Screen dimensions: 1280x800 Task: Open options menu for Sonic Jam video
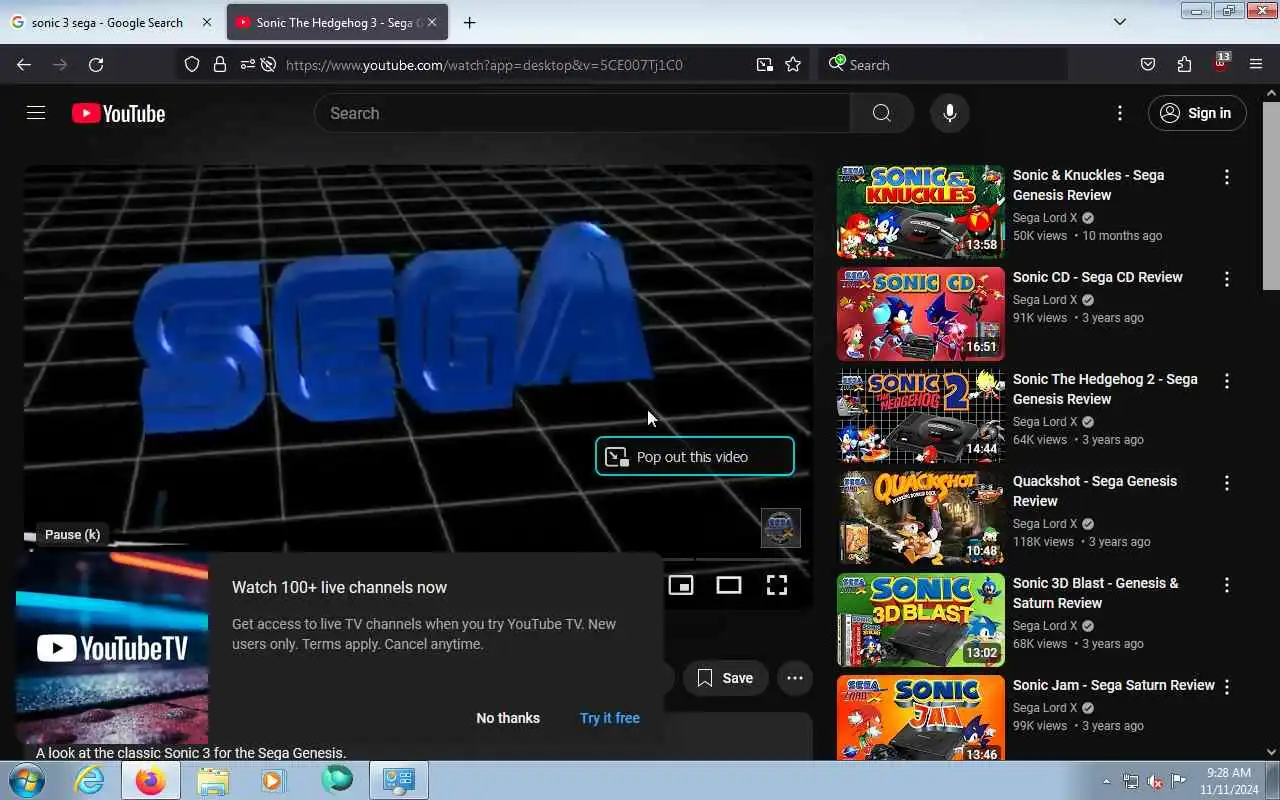(x=1227, y=687)
